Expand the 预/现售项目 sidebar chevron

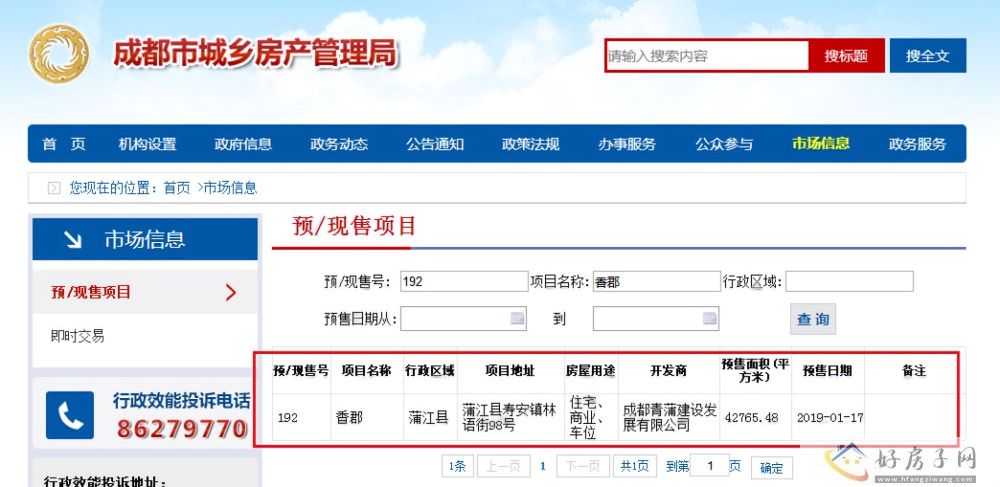click(x=231, y=292)
